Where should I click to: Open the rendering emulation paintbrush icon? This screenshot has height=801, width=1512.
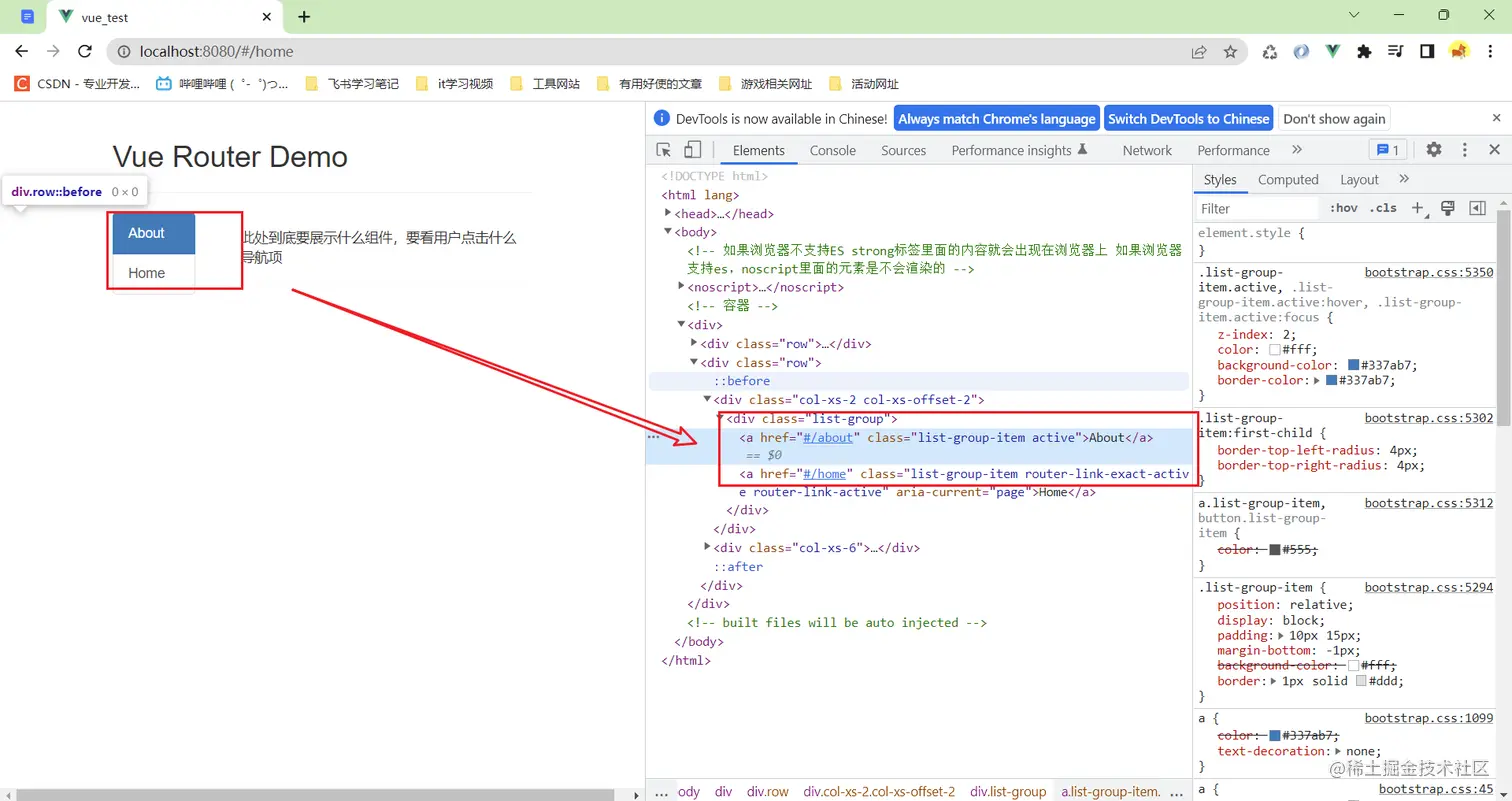tap(1447, 208)
